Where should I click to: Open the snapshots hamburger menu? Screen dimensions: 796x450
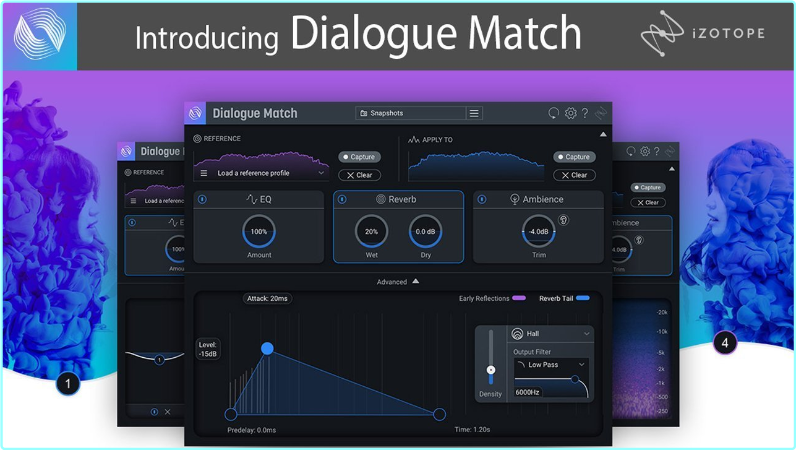pos(474,113)
